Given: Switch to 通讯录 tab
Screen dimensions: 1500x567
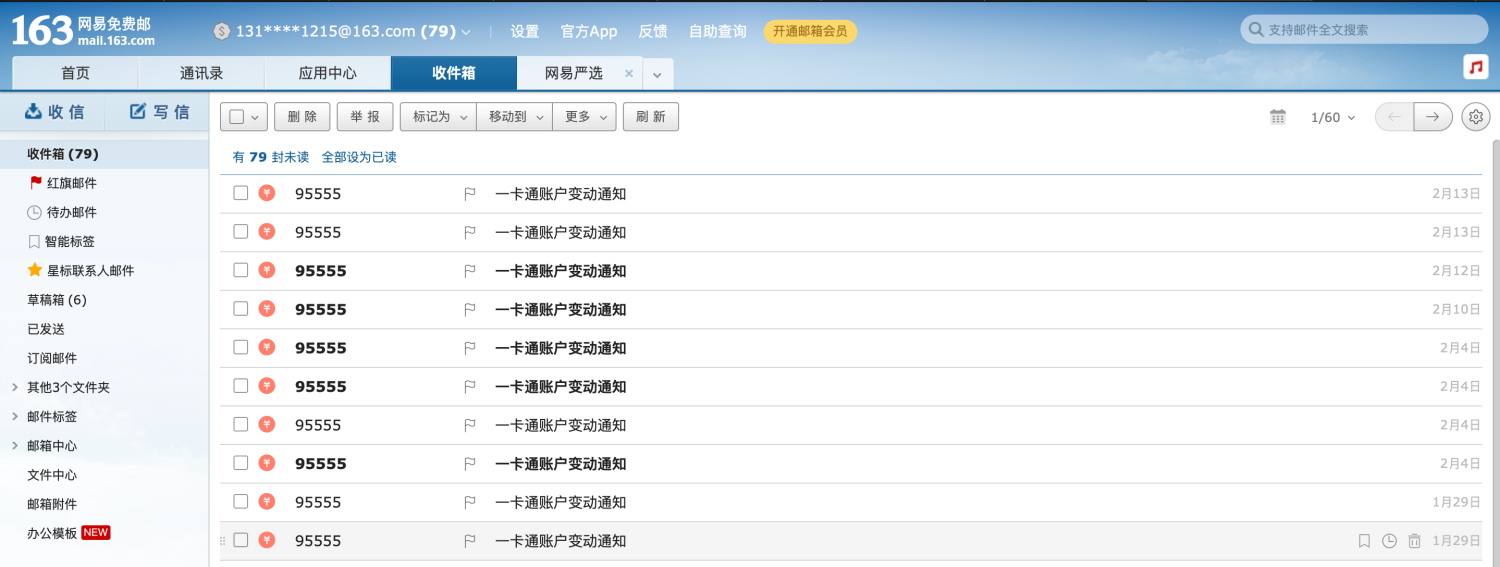Looking at the screenshot, I should (201, 73).
